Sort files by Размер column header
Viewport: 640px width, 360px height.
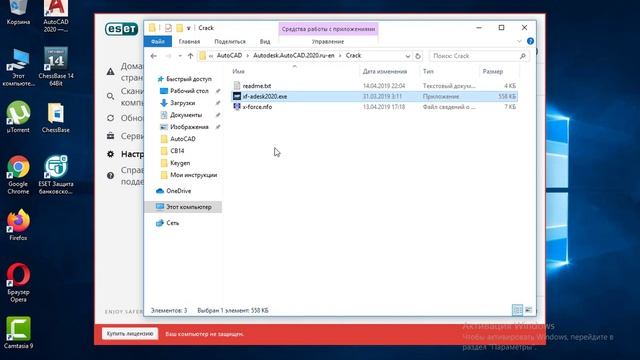pos(493,71)
